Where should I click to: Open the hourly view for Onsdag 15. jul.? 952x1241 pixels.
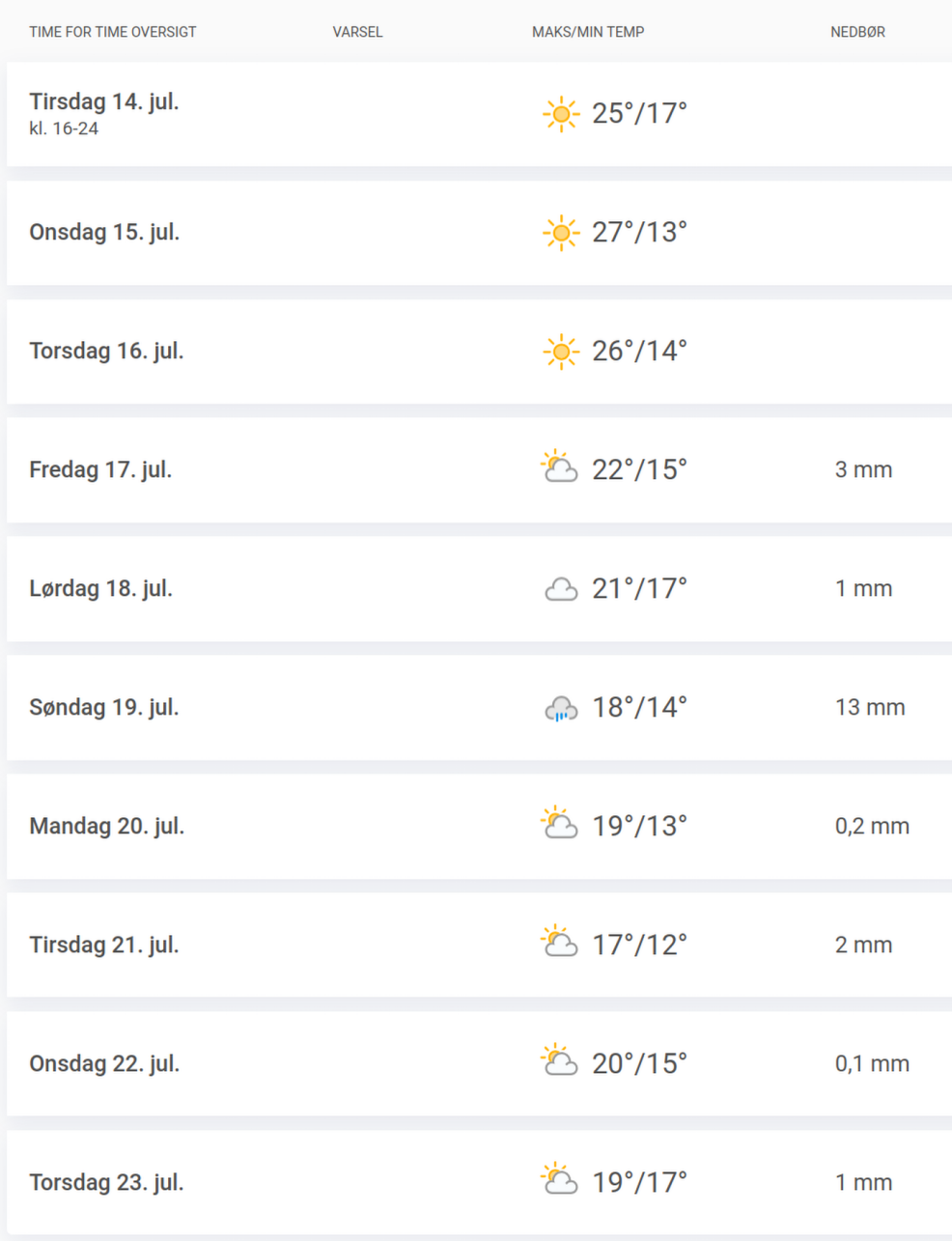click(479, 233)
